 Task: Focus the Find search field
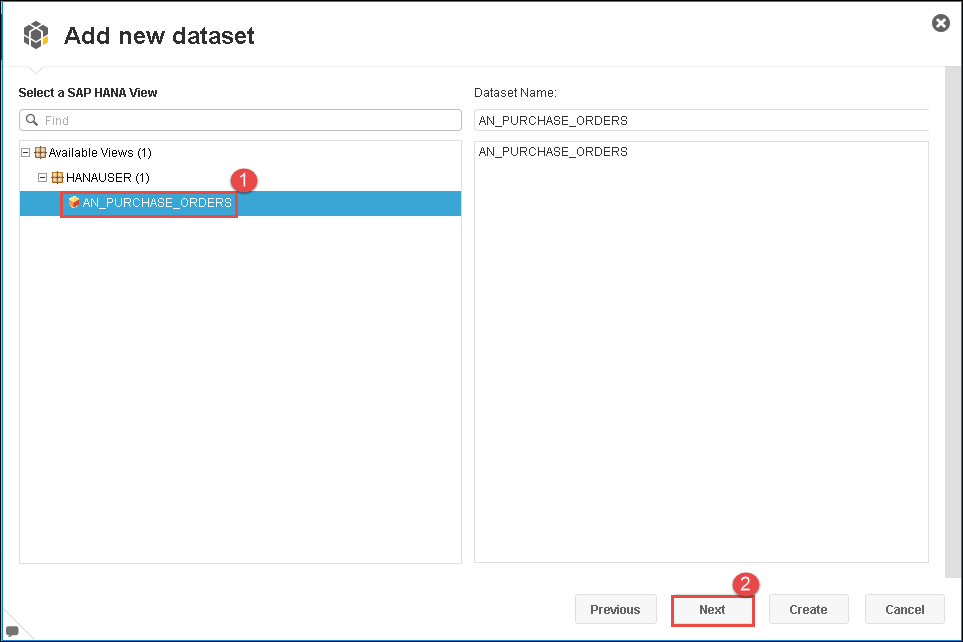[x=250, y=120]
